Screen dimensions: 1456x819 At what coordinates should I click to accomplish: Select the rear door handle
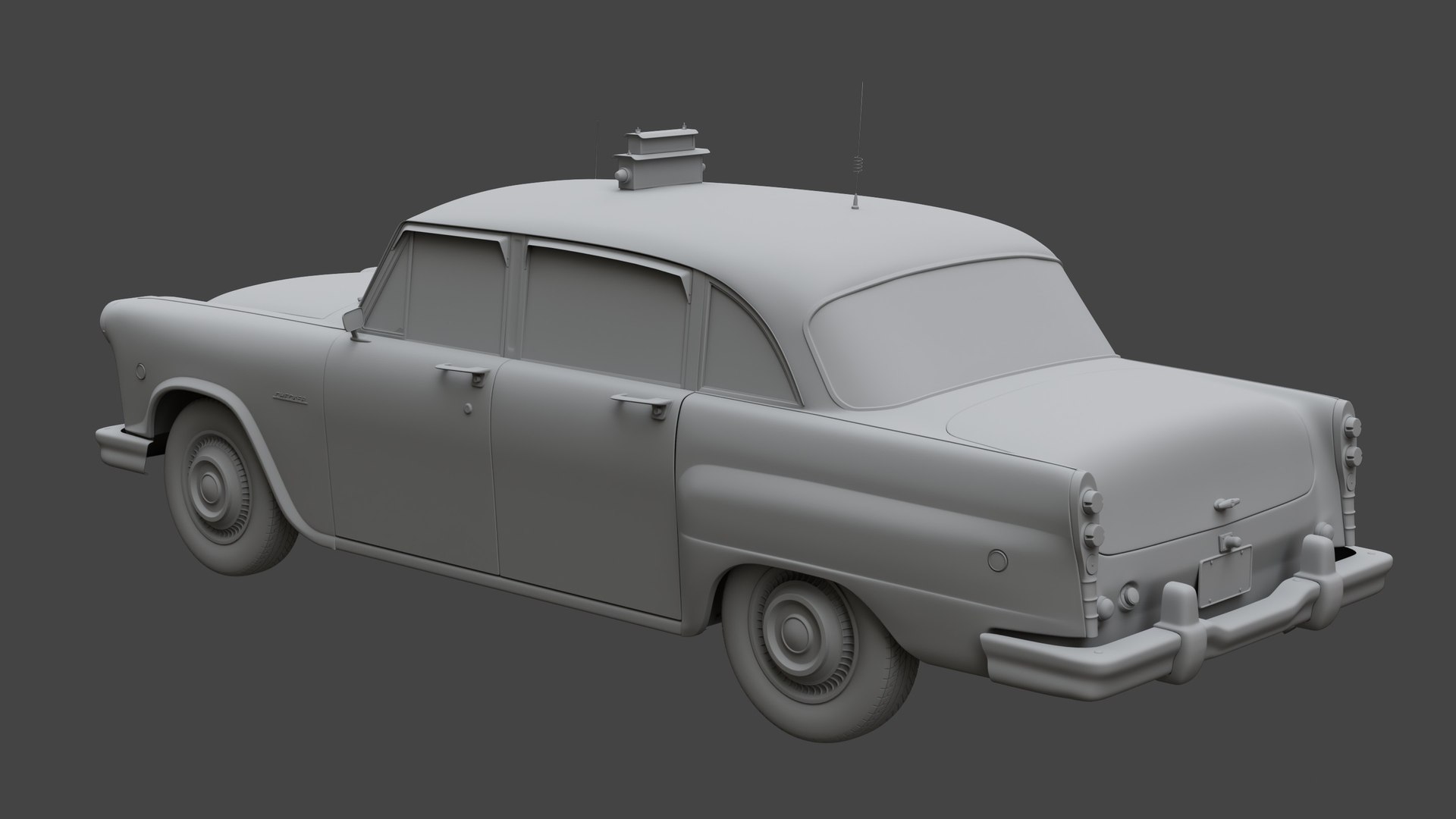click(x=642, y=406)
